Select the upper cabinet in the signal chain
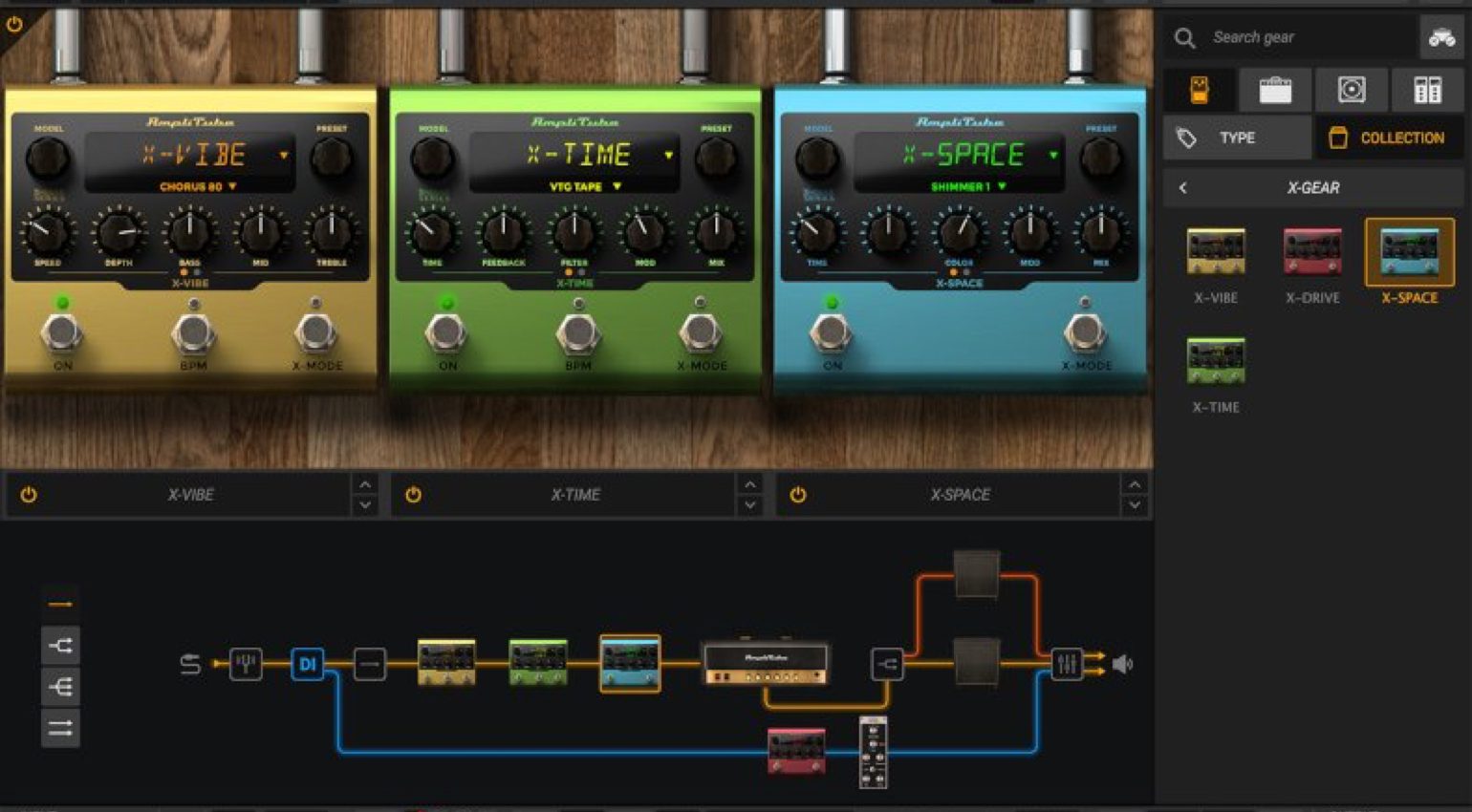 point(976,574)
